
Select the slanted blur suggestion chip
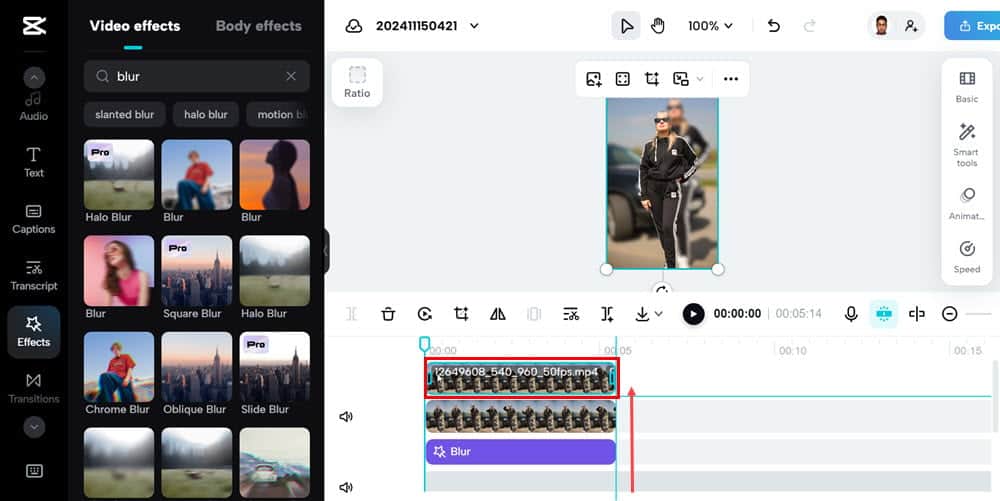(x=124, y=115)
